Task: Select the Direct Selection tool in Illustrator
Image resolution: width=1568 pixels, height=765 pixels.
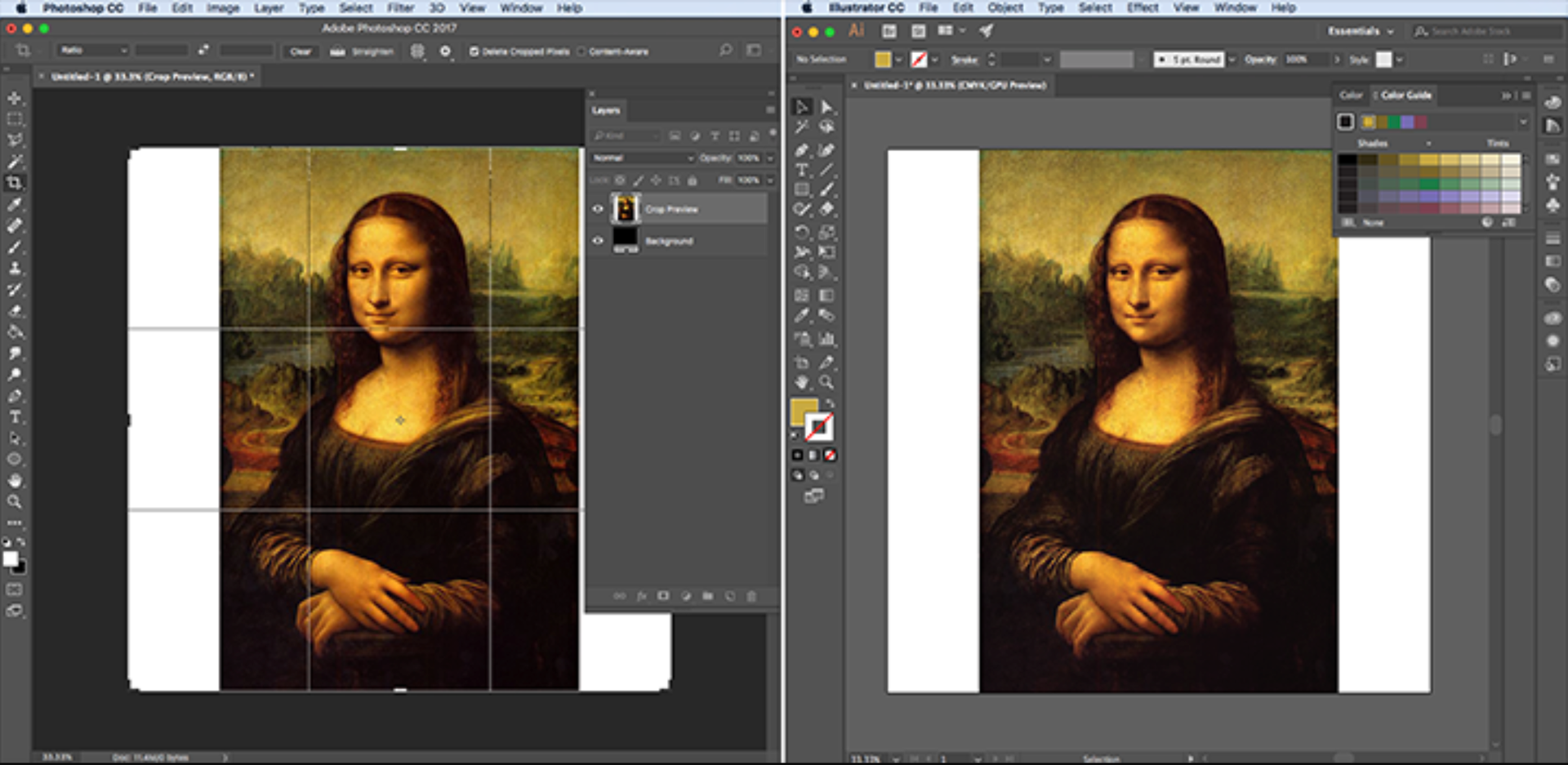Action: [826, 107]
